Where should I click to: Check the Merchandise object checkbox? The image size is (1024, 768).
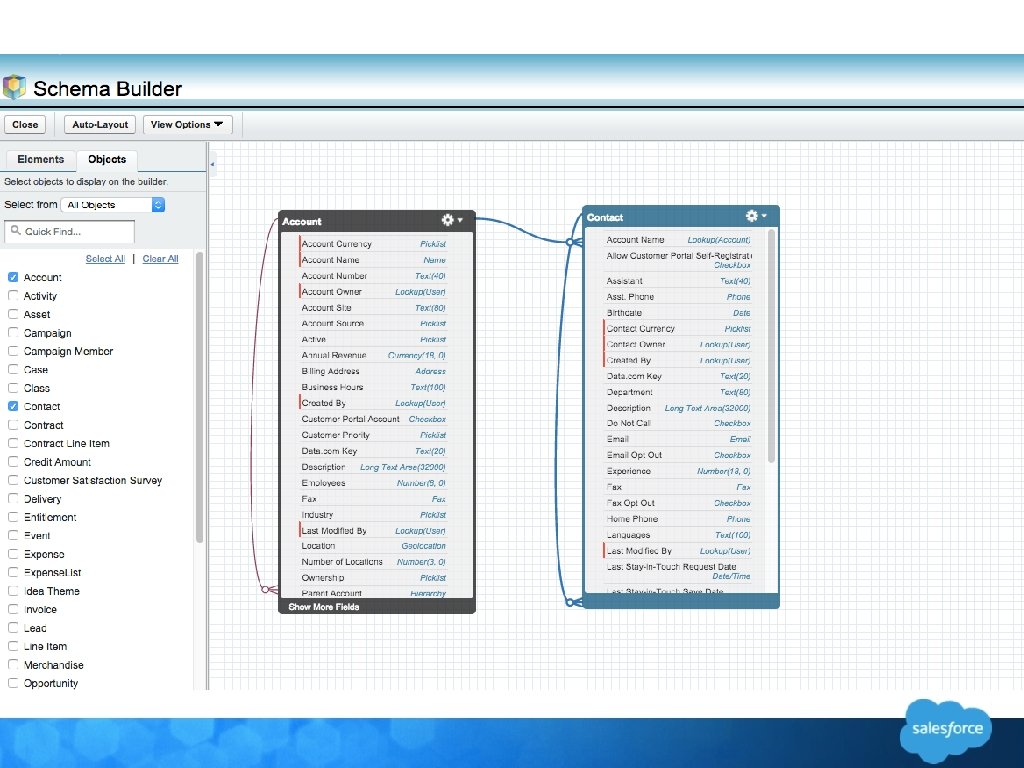[13, 664]
